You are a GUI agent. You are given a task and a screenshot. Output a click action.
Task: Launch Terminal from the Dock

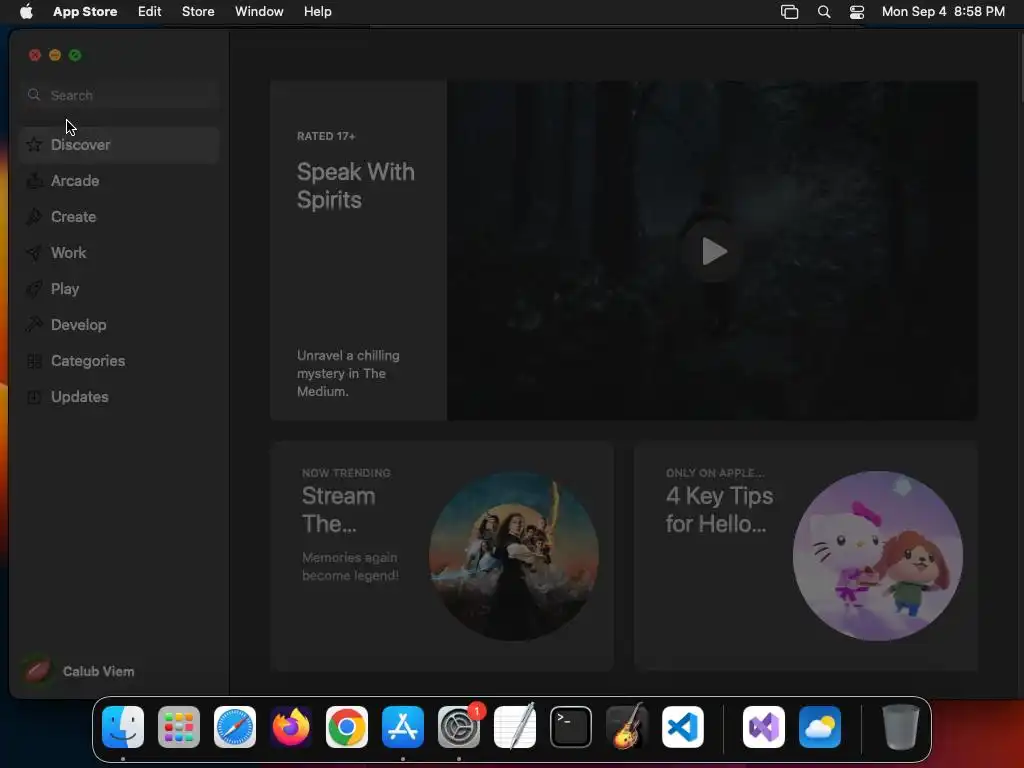point(571,727)
